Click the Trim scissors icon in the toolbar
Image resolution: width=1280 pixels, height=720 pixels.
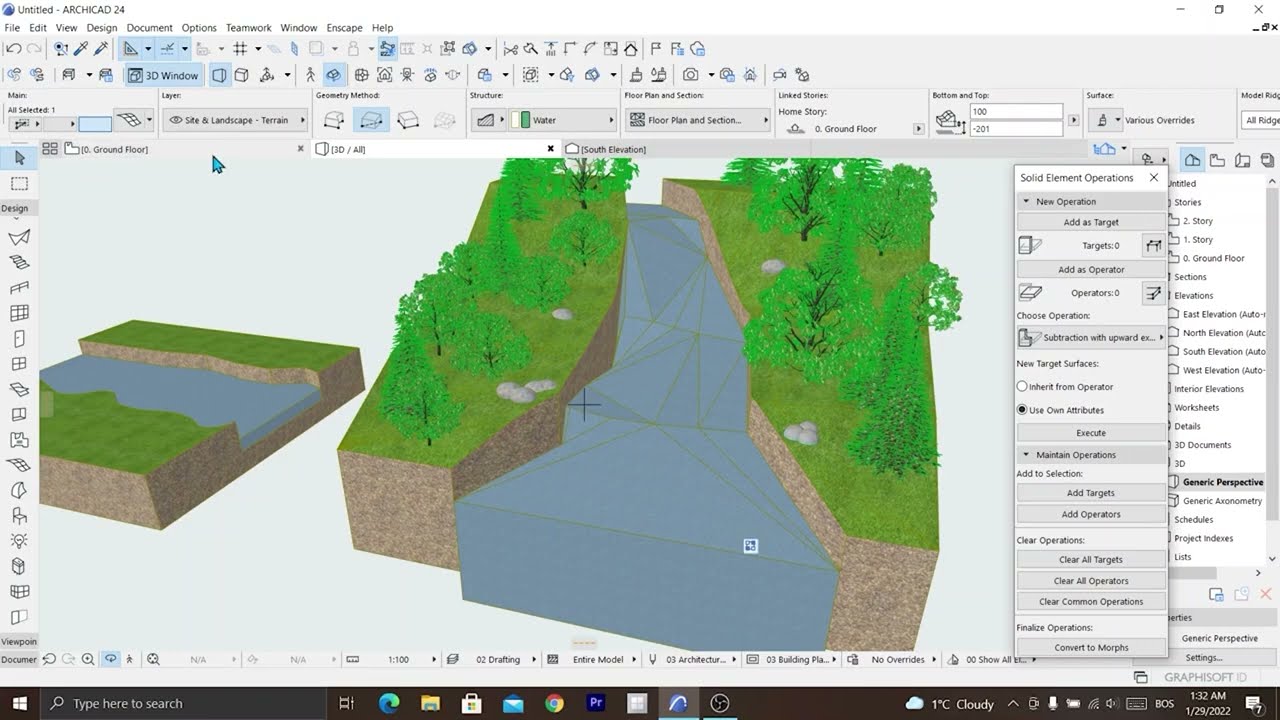pyautogui.click(x=511, y=48)
